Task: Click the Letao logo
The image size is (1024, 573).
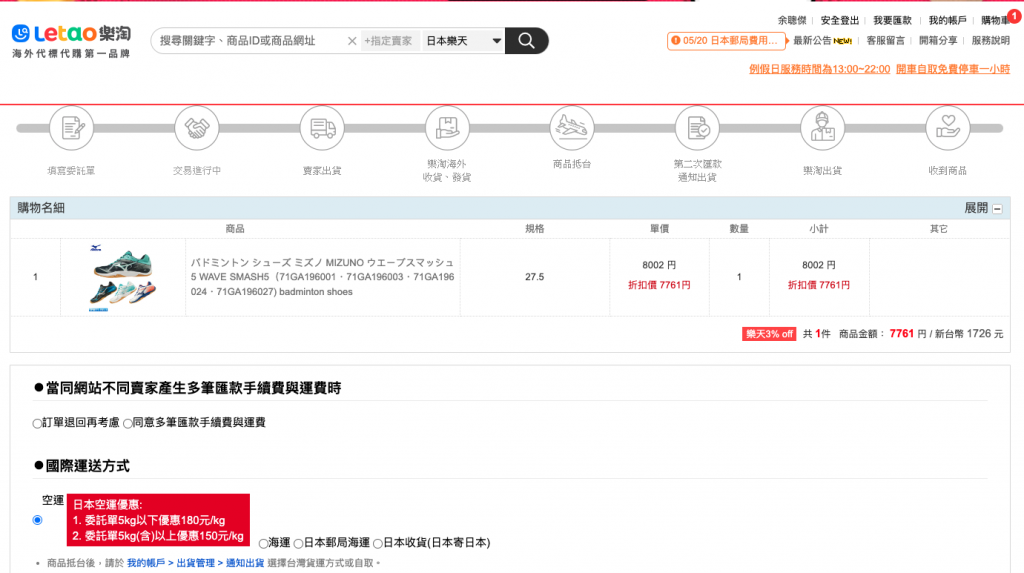Action: (x=71, y=41)
